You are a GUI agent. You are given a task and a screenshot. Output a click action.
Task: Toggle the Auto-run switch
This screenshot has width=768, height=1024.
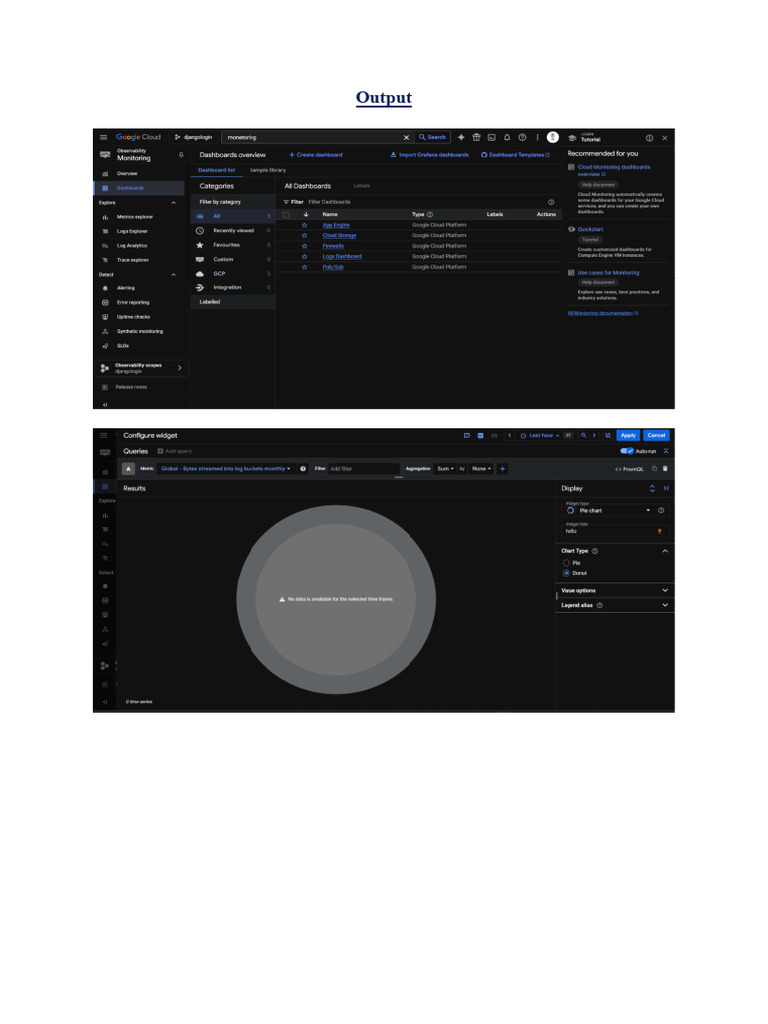[627, 451]
